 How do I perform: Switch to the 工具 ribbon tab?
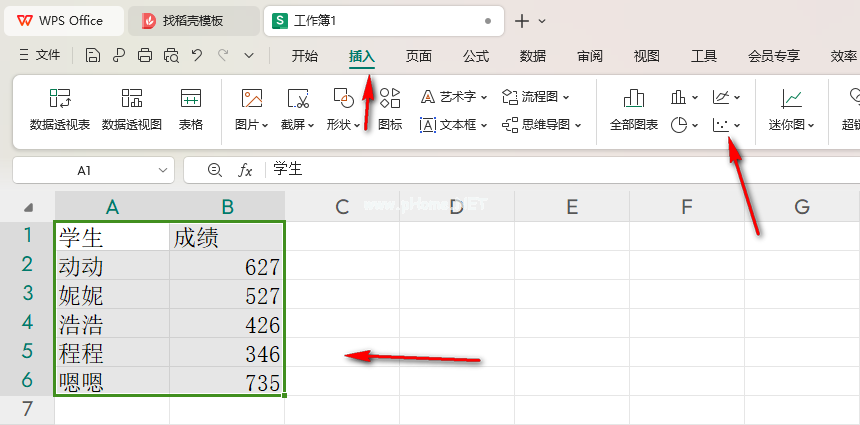click(x=704, y=56)
